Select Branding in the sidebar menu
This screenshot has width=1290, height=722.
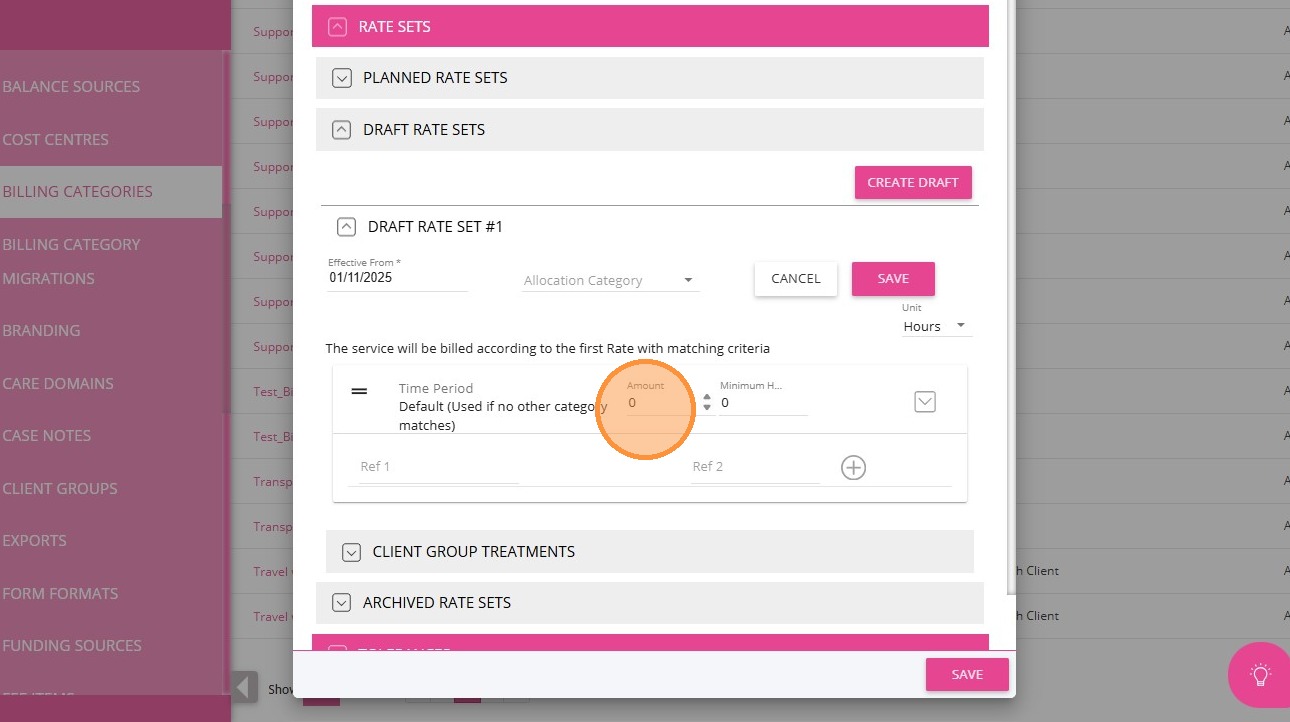click(x=42, y=330)
